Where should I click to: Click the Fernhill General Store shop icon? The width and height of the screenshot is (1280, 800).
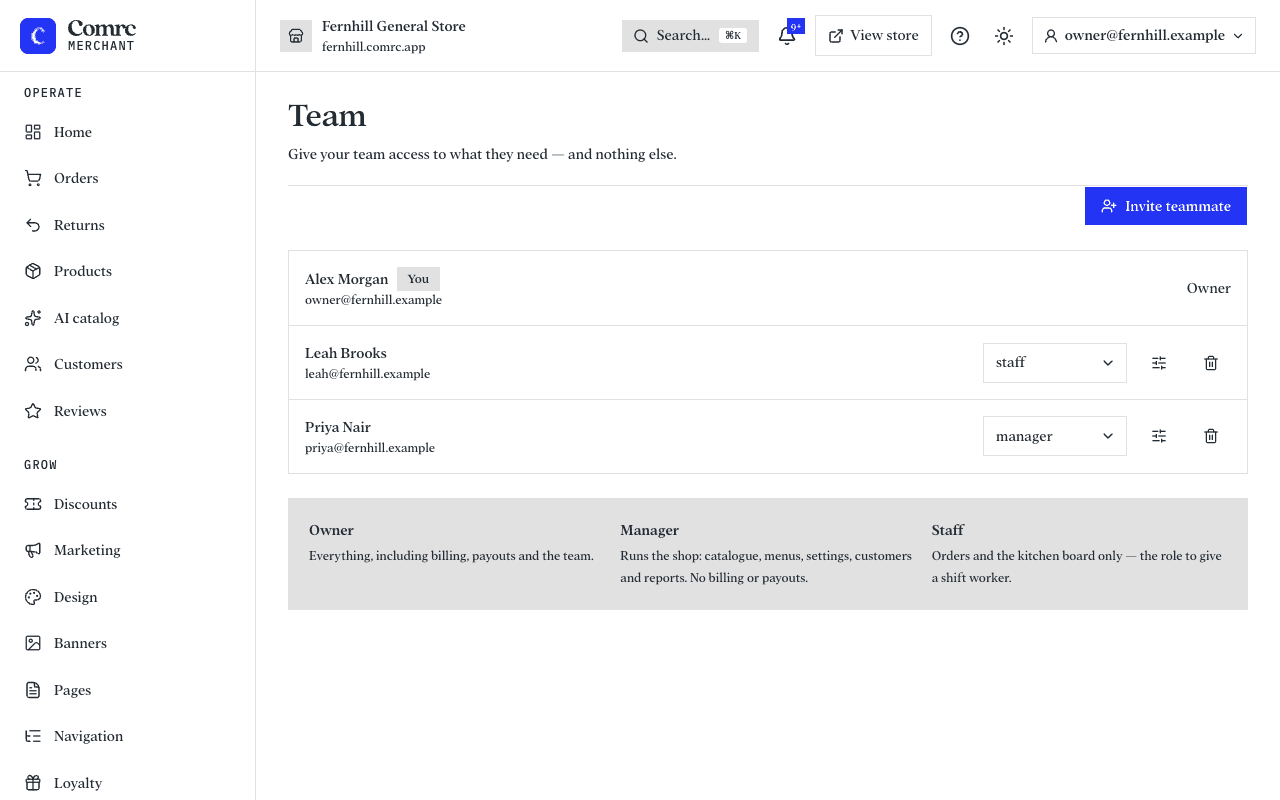pos(296,36)
